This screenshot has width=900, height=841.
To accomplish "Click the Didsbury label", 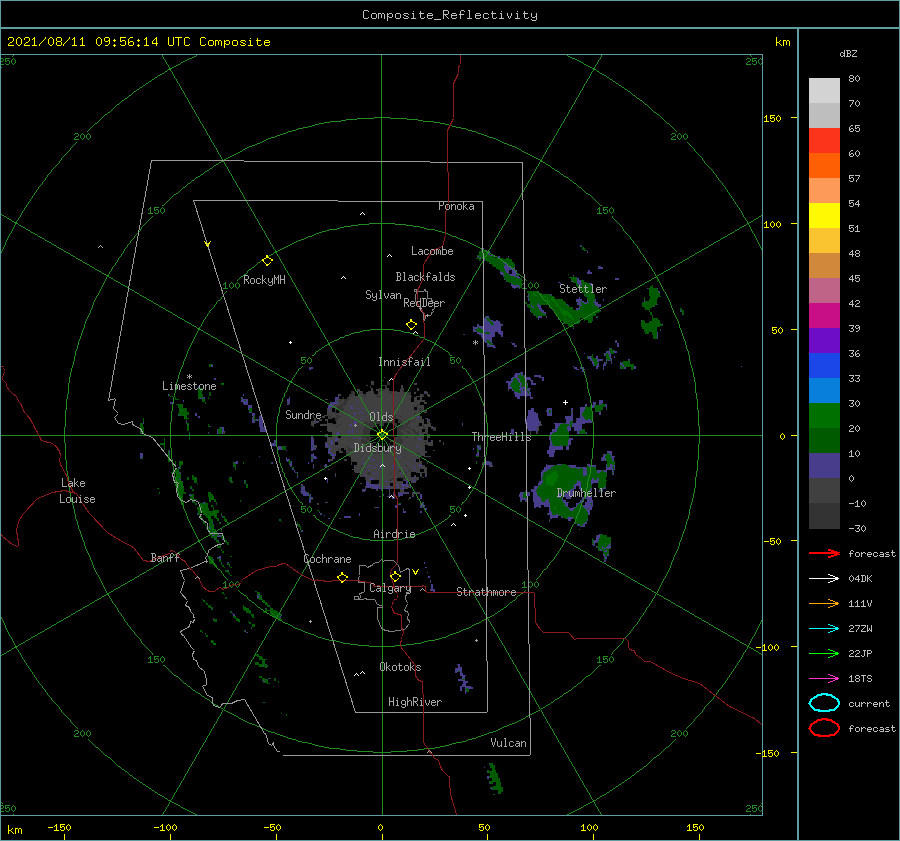I will click(x=377, y=448).
